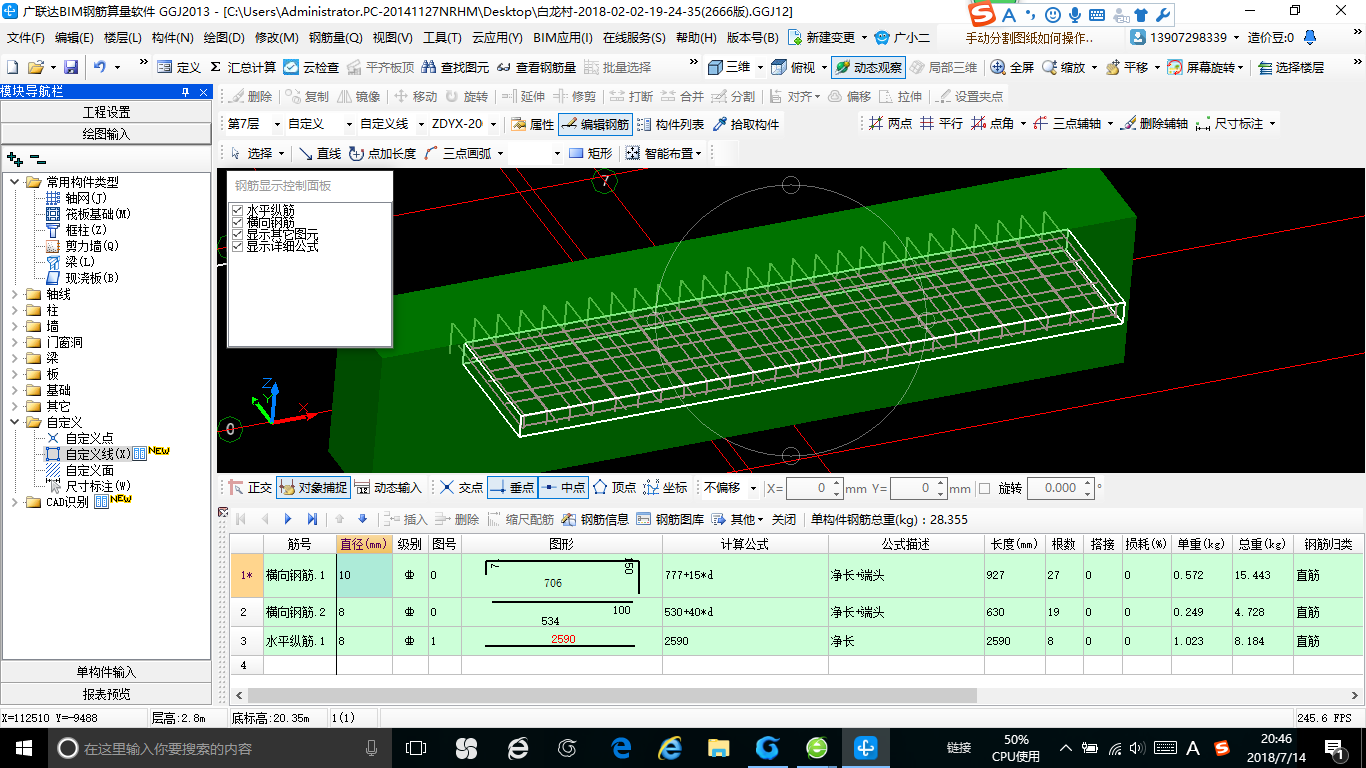Image resolution: width=1366 pixels, height=768 pixels.
Task: Open the 第7层 floor dropdown
Action: [276, 124]
